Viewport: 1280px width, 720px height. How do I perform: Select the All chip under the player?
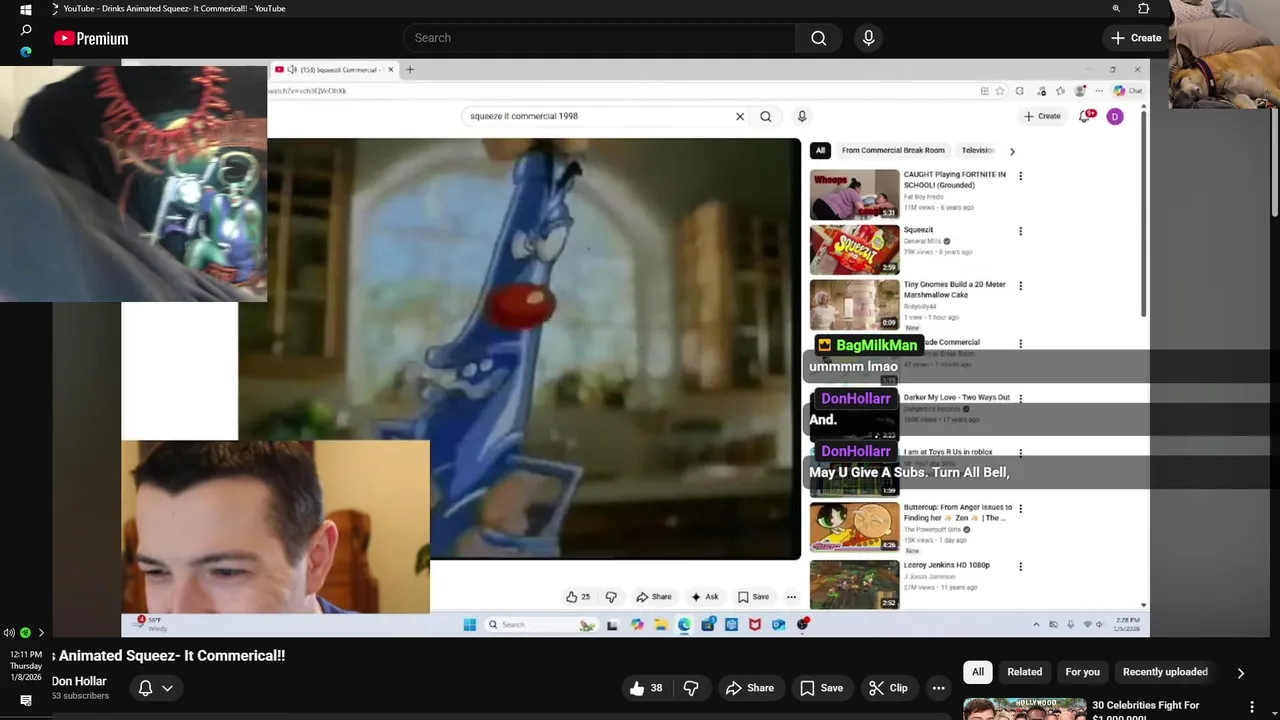(x=978, y=672)
